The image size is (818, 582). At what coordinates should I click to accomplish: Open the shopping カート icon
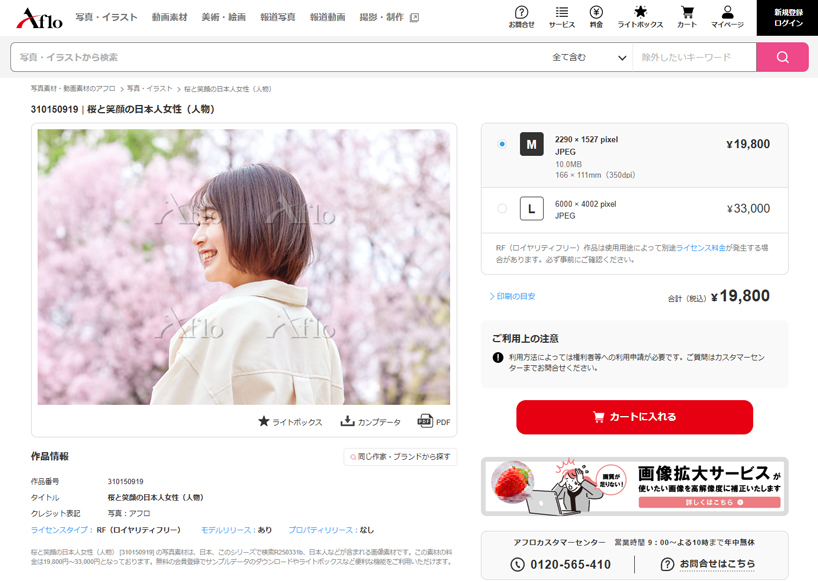[x=687, y=15]
